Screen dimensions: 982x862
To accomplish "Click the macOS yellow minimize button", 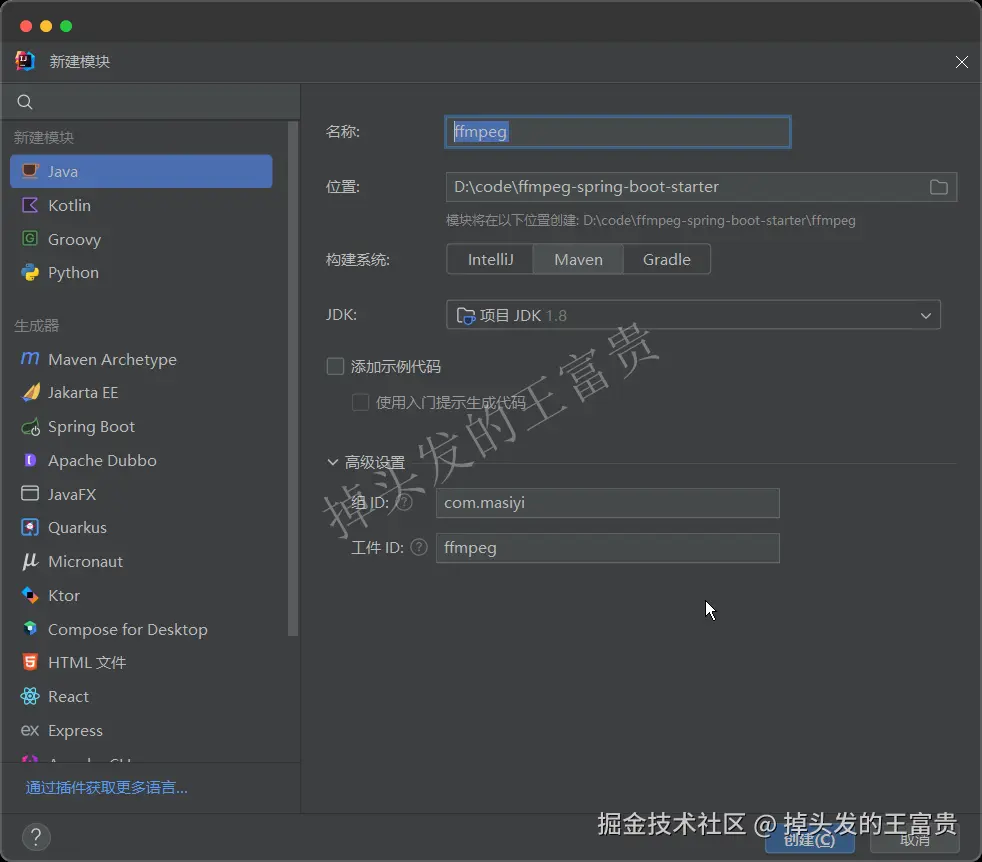I will click(x=46, y=26).
